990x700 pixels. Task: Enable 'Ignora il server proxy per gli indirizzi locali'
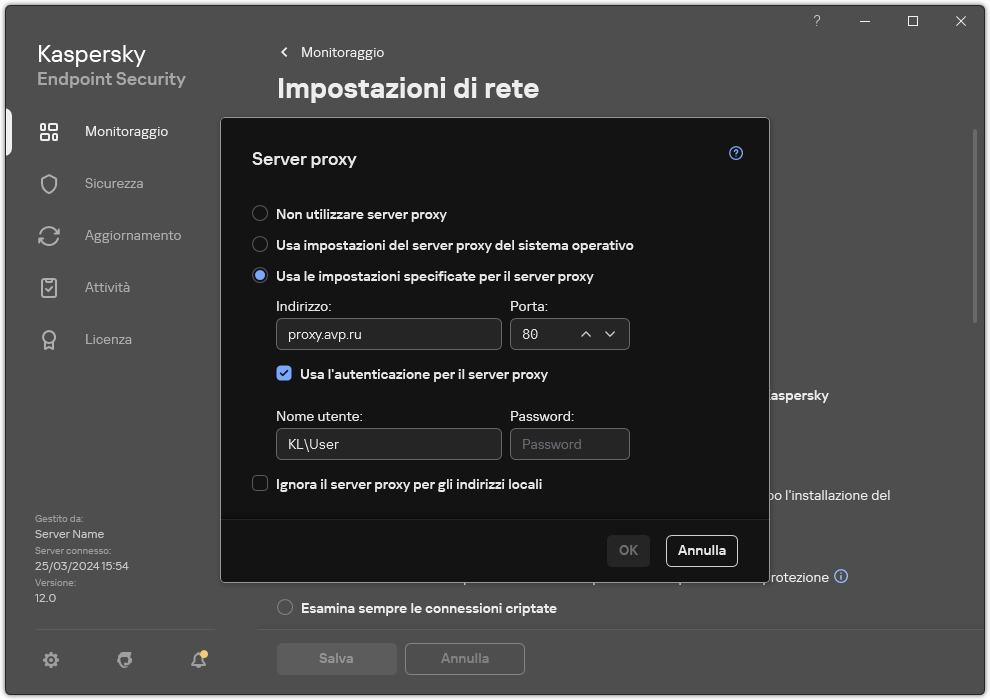(260, 484)
